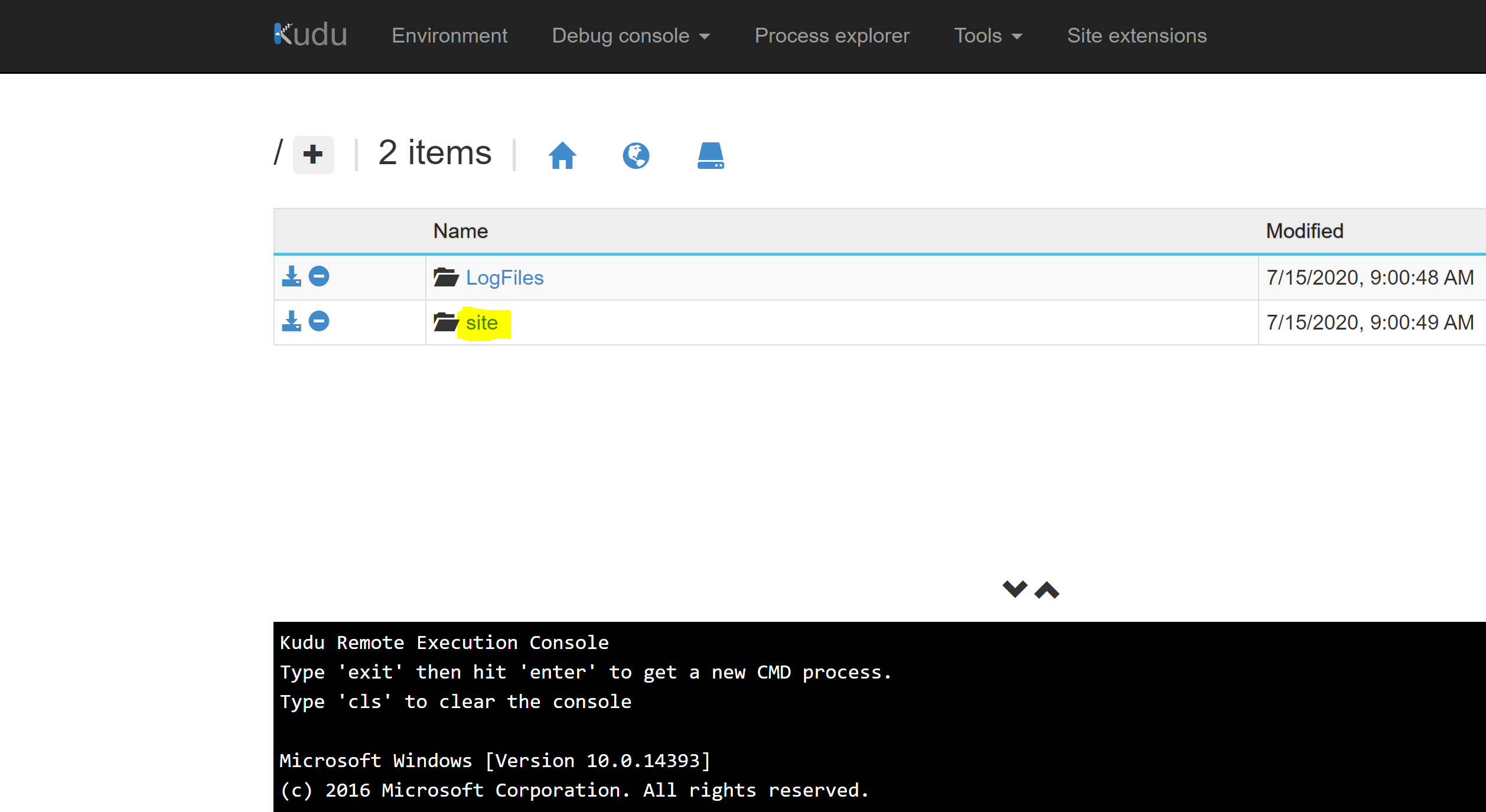Screen dimensions: 1486x812
Task: Download the site folder
Action: [x=291, y=321]
